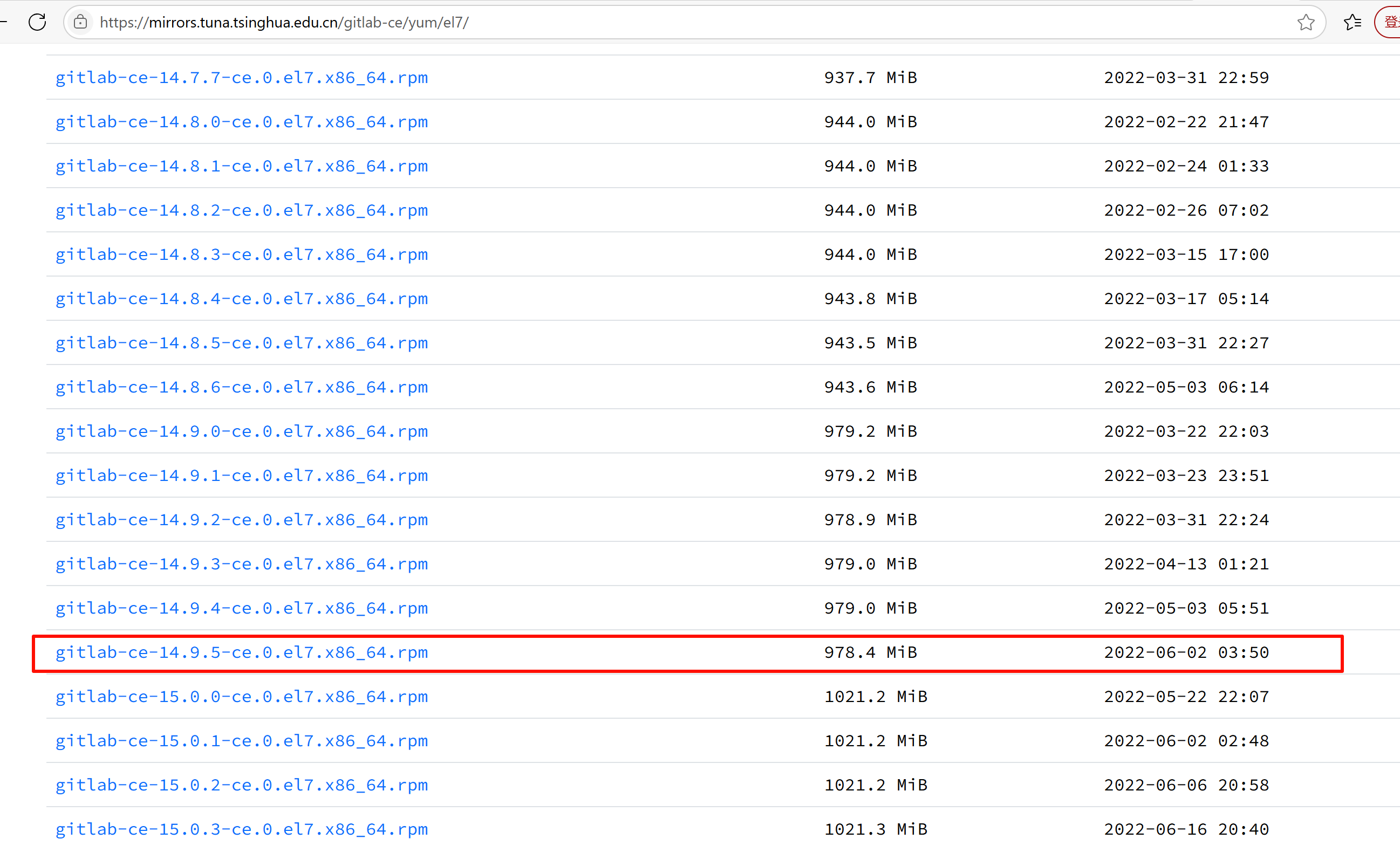The width and height of the screenshot is (1400, 846).
Task: Get the gitlab-ce-14.8.4-ce.0.el7.x86_64.rpm package
Action: coord(242,299)
